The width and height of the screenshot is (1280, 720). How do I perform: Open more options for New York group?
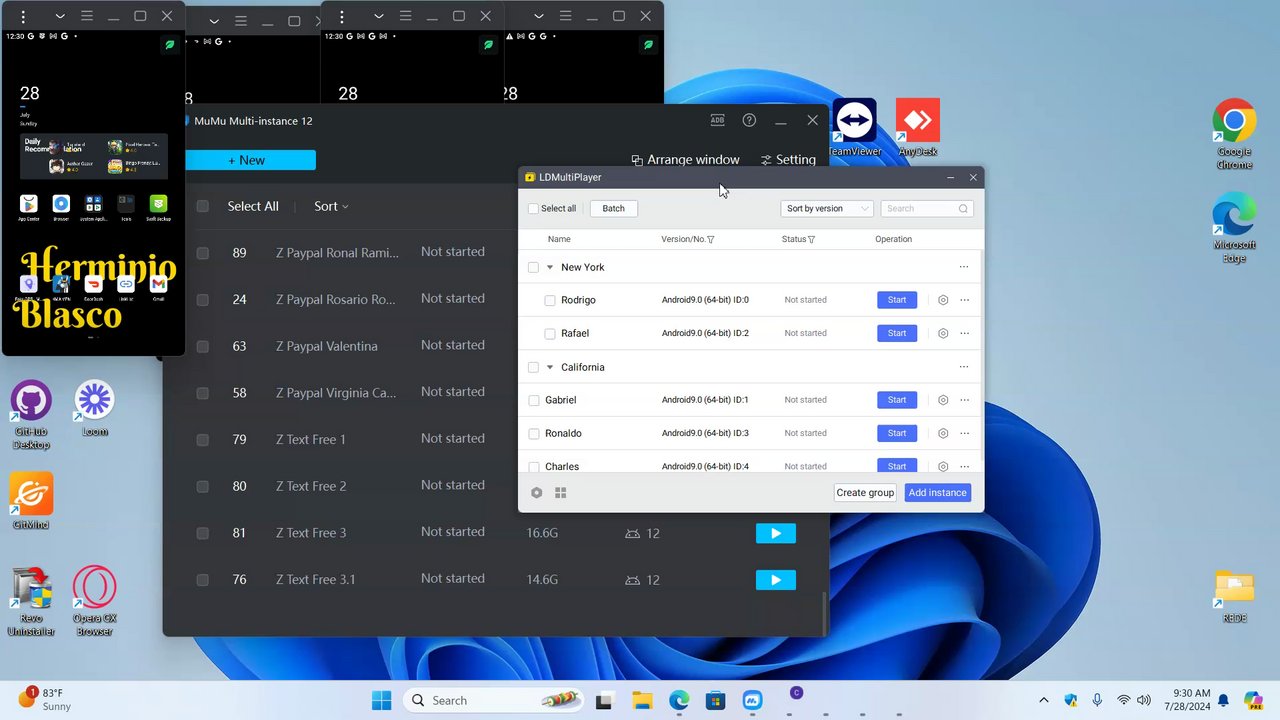[964, 267]
